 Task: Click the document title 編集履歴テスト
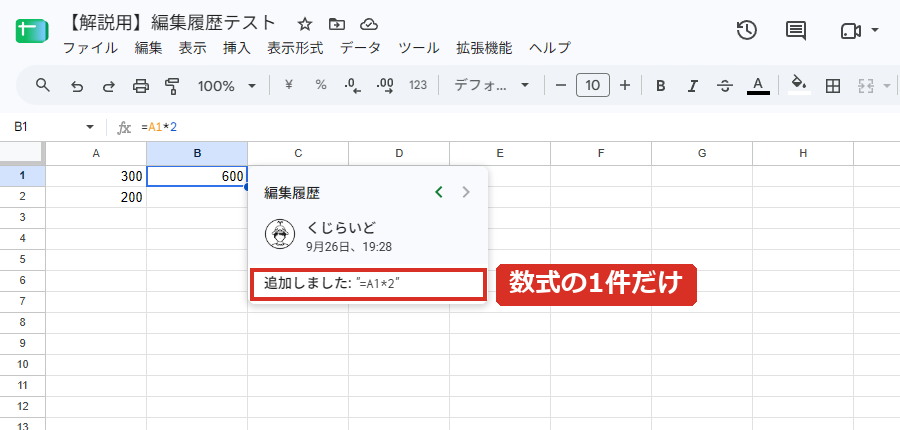(214, 23)
